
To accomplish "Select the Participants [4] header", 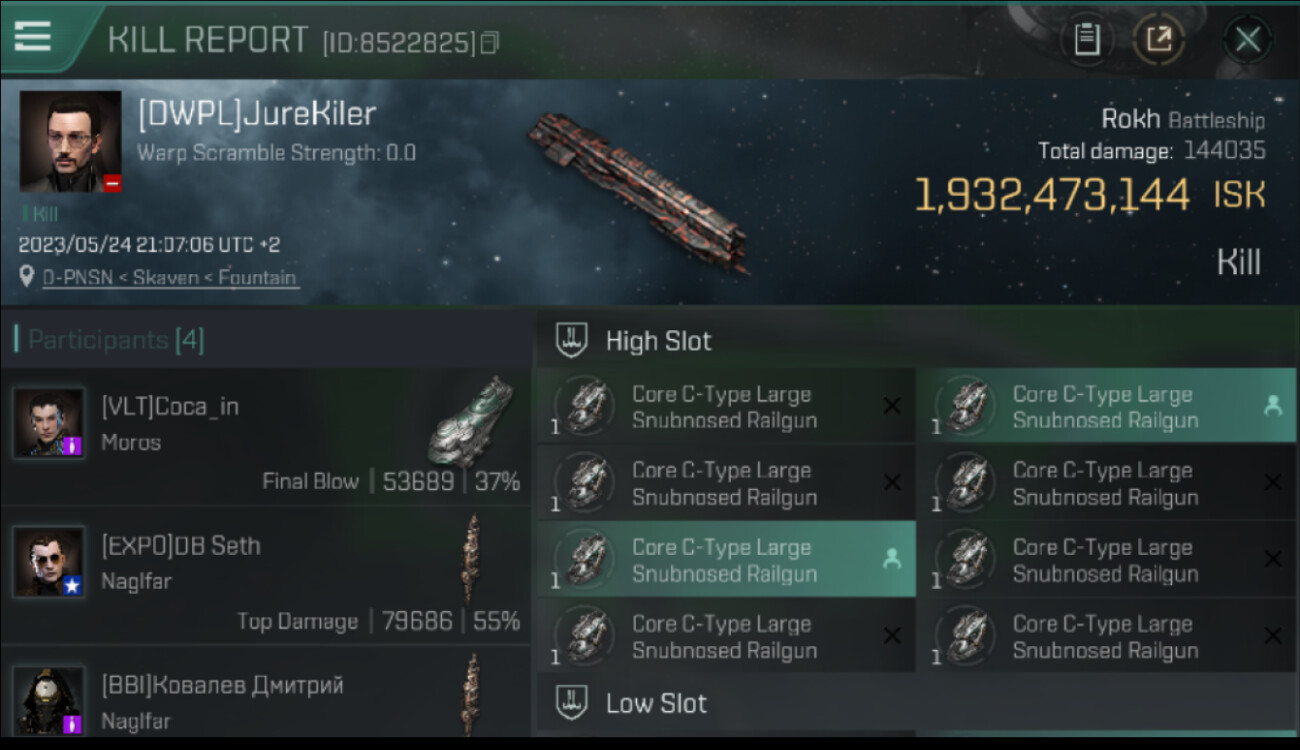I will [x=110, y=340].
